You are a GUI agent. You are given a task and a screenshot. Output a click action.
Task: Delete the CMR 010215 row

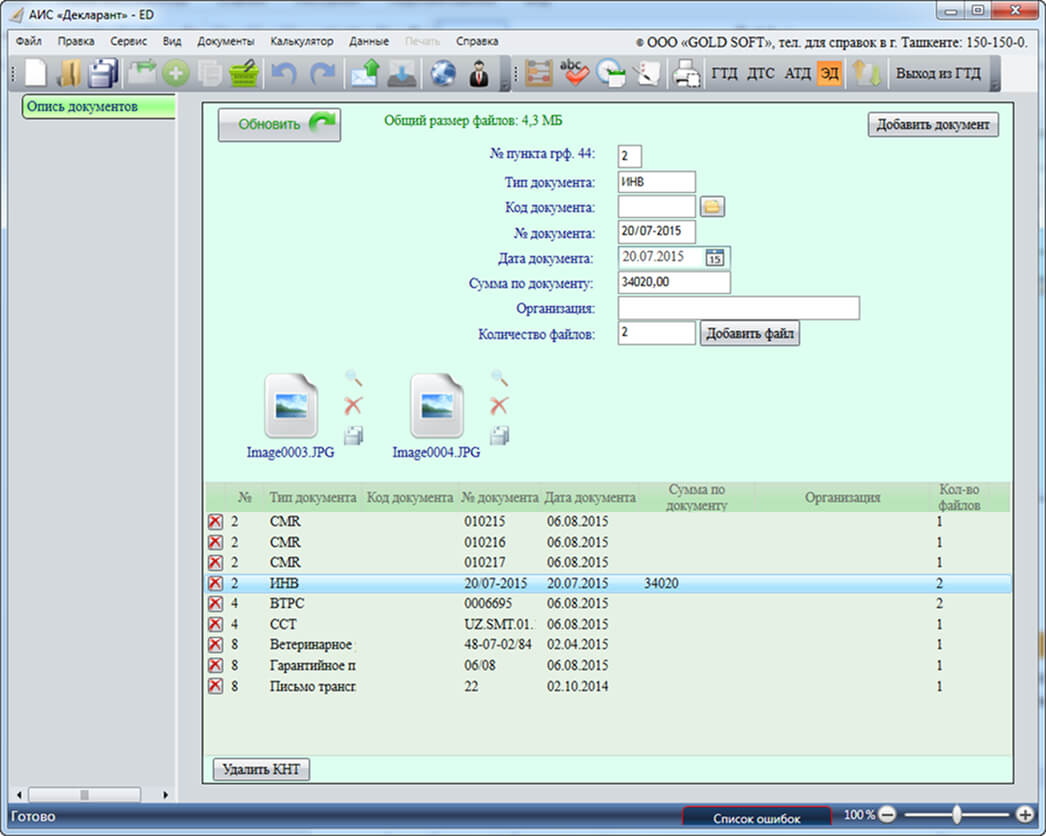[215, 522]
